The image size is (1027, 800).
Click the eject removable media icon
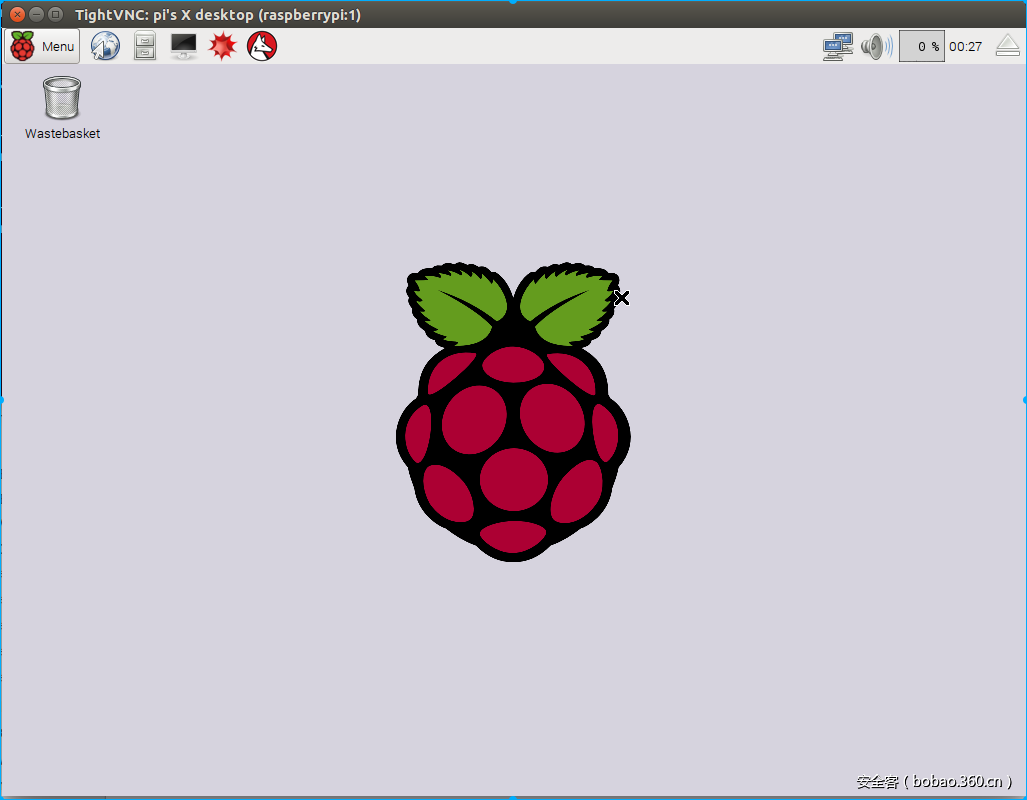click(1006, 46)
